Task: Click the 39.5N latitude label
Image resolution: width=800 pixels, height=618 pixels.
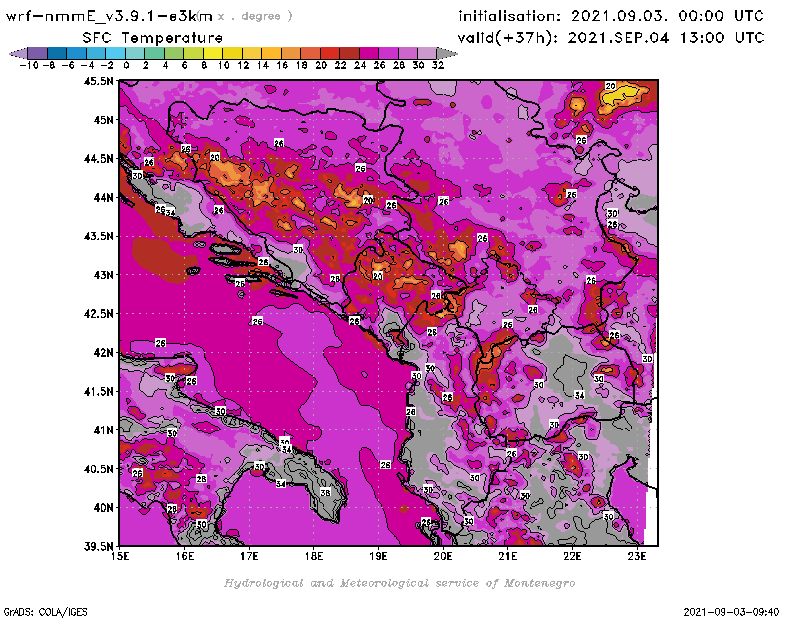Action: coord(98,547)
